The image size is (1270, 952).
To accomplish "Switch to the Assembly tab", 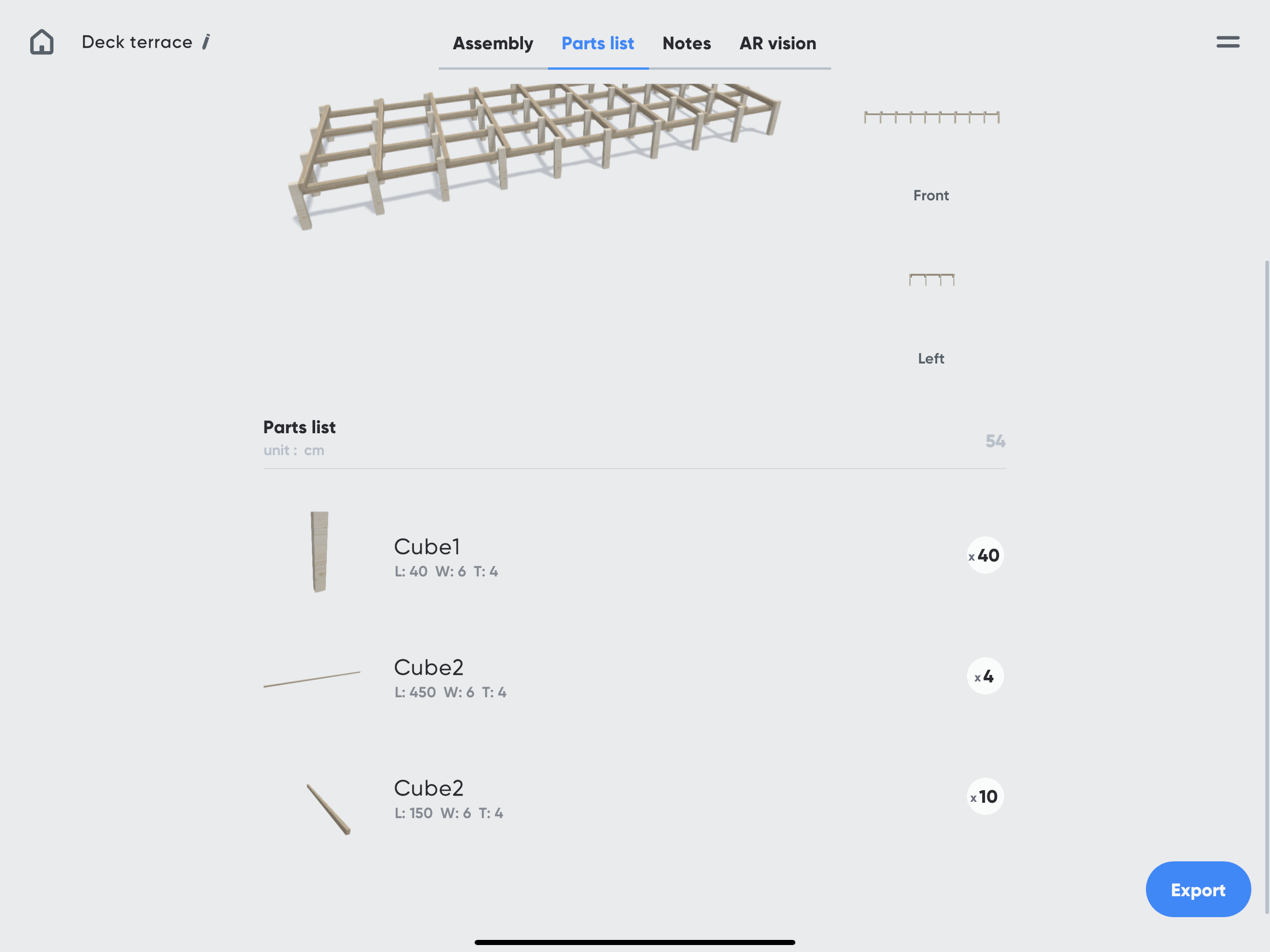I will click(493, 44).
